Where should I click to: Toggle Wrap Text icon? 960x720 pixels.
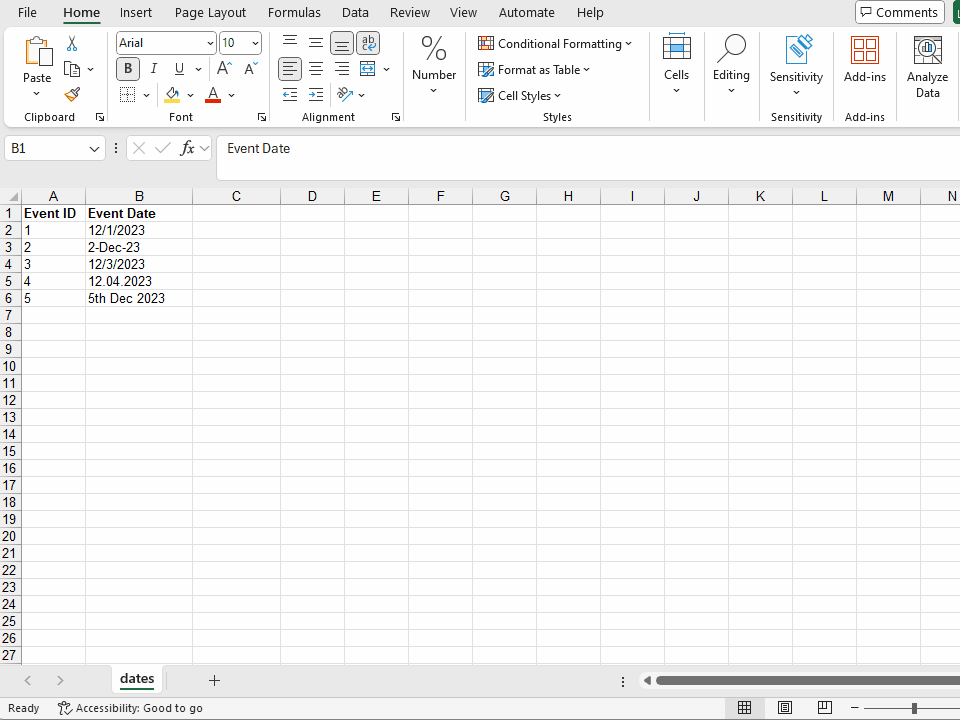pos(368,43)
